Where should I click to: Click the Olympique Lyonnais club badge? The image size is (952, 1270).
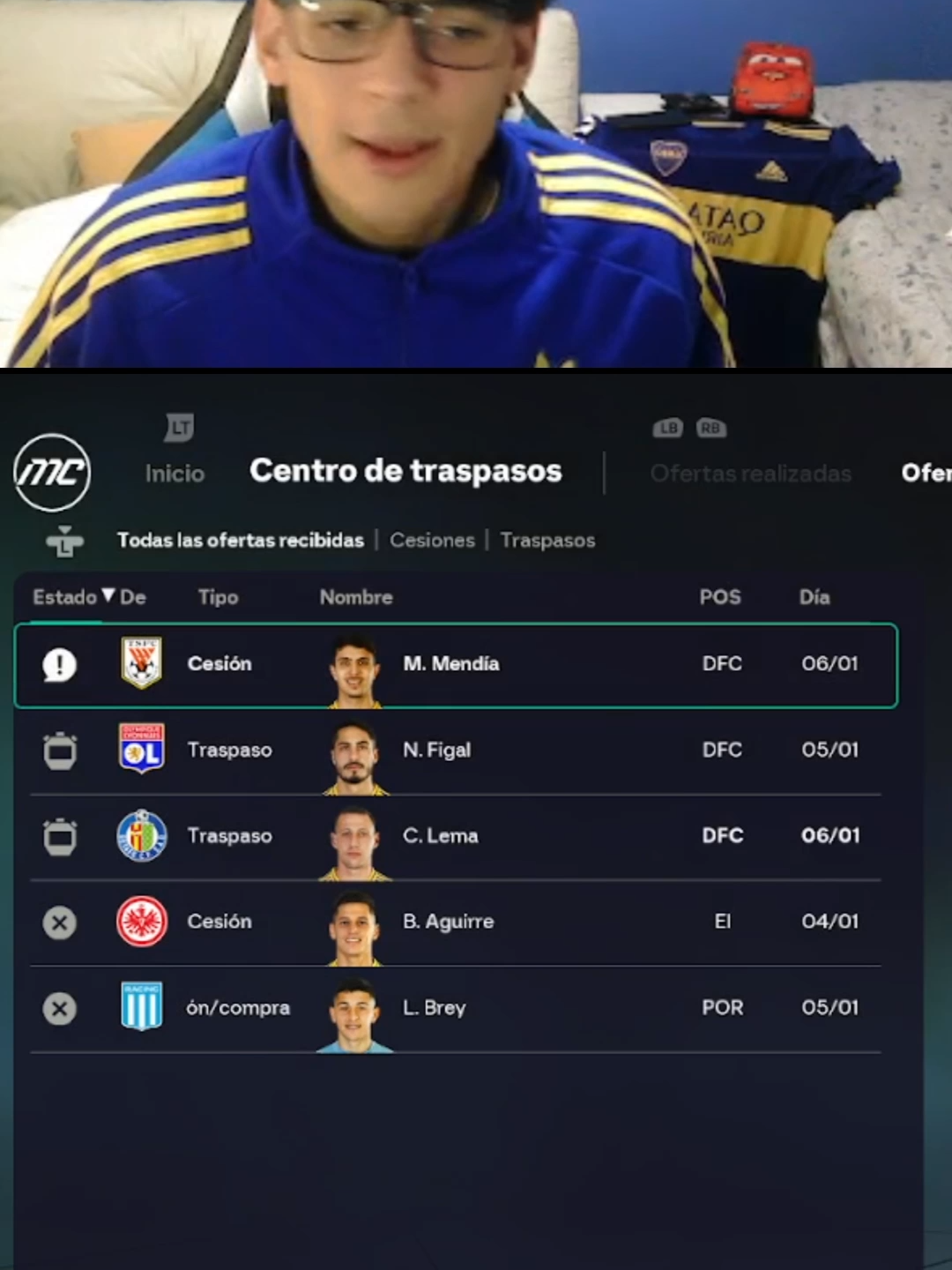[x=142, y=749]
